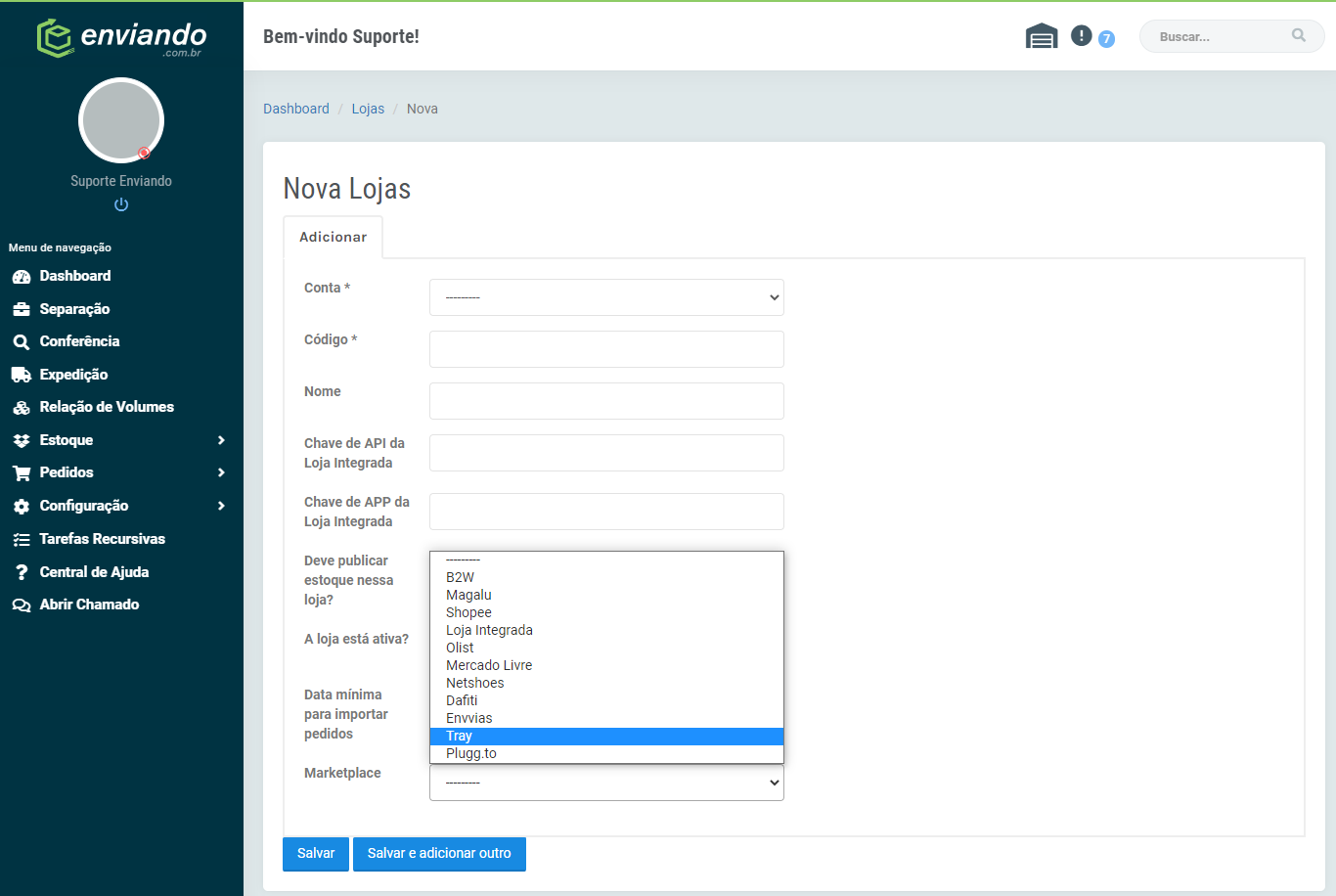The height and width of the screenshot is (896, 1336).
Task: Expand the Pedidos submenu arrow
Action: pyautogui.click(x=221, y=472)
